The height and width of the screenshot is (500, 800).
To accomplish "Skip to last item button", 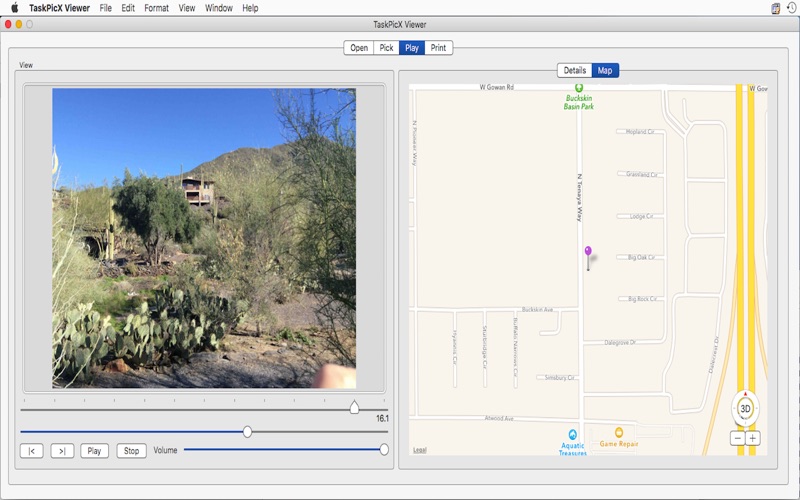I will (62, 451).
